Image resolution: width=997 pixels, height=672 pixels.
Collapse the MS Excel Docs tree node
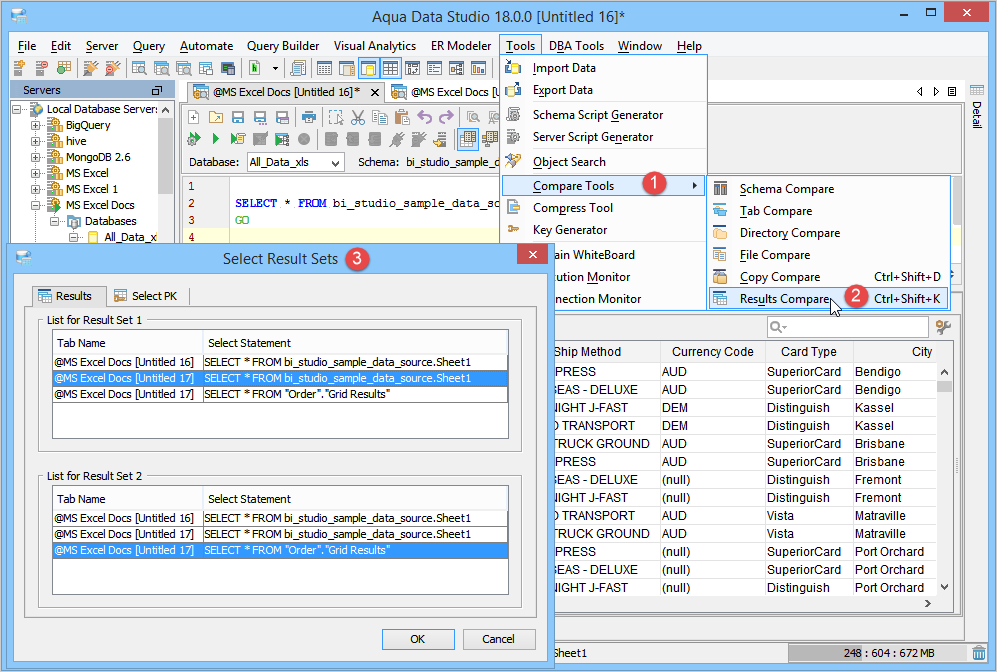pyautogui.click(x=36, y=205)
